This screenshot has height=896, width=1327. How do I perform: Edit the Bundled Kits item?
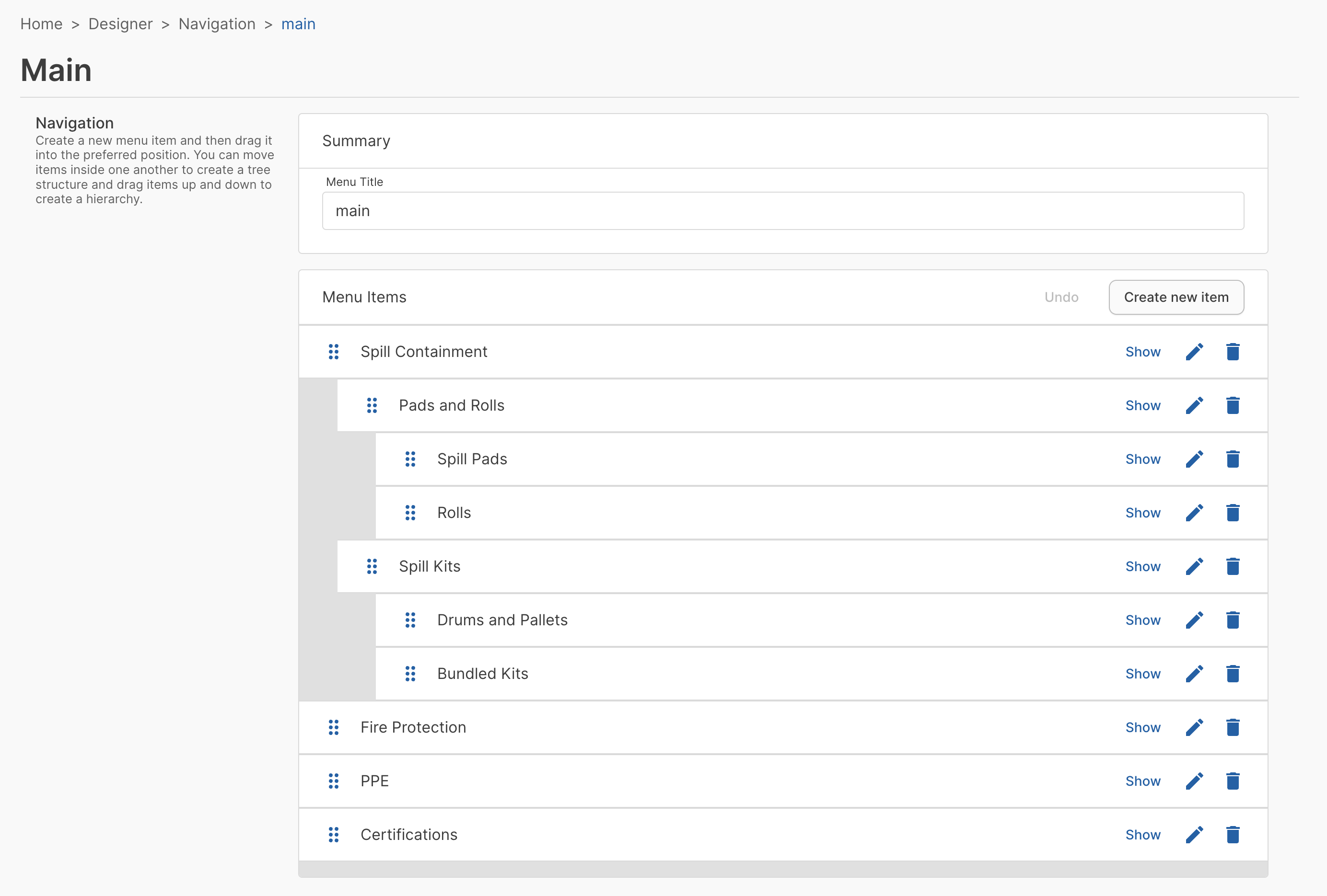1194,673
